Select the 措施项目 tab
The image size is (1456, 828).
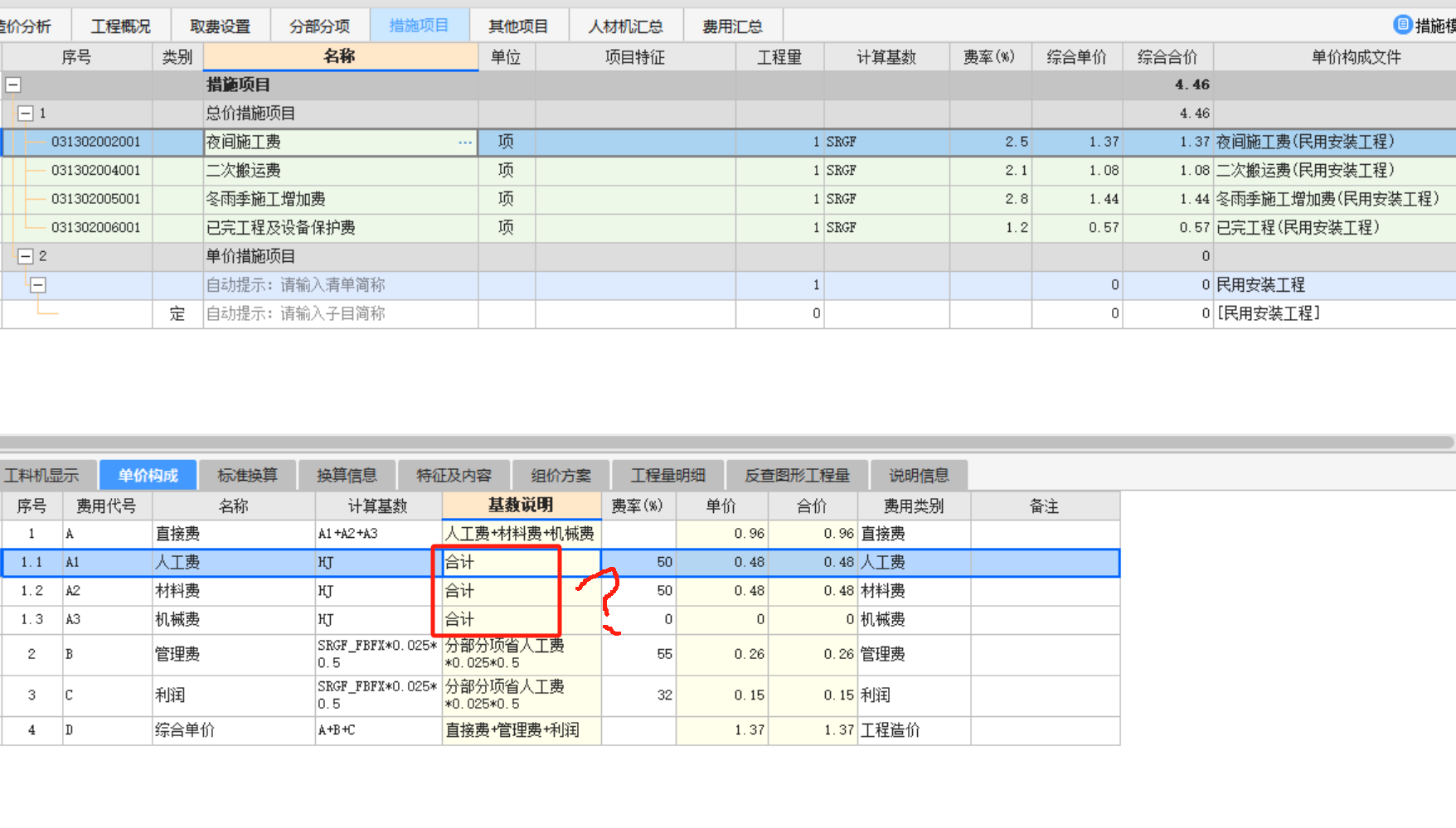coord(420,26)
